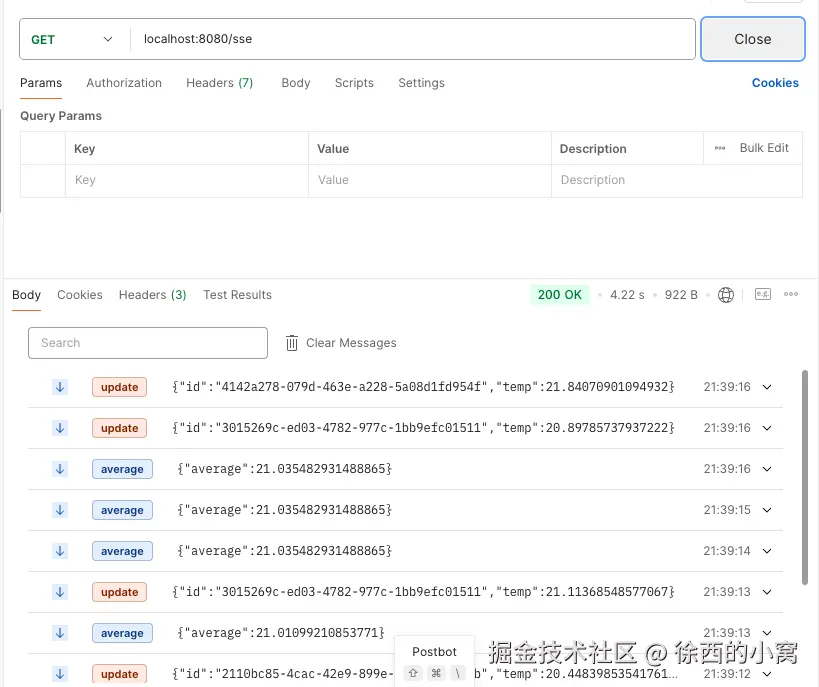Click the 4.22 s response time

point(627,295)
